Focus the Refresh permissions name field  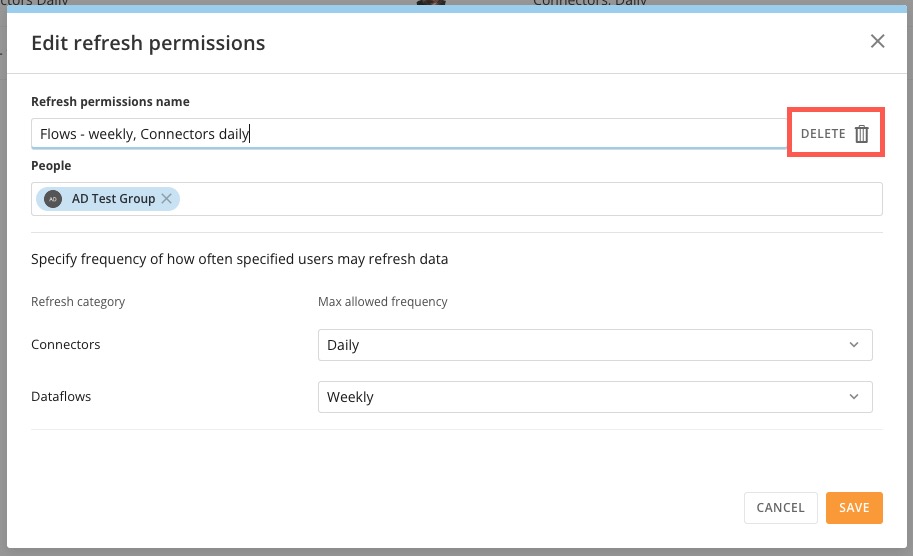409,134
